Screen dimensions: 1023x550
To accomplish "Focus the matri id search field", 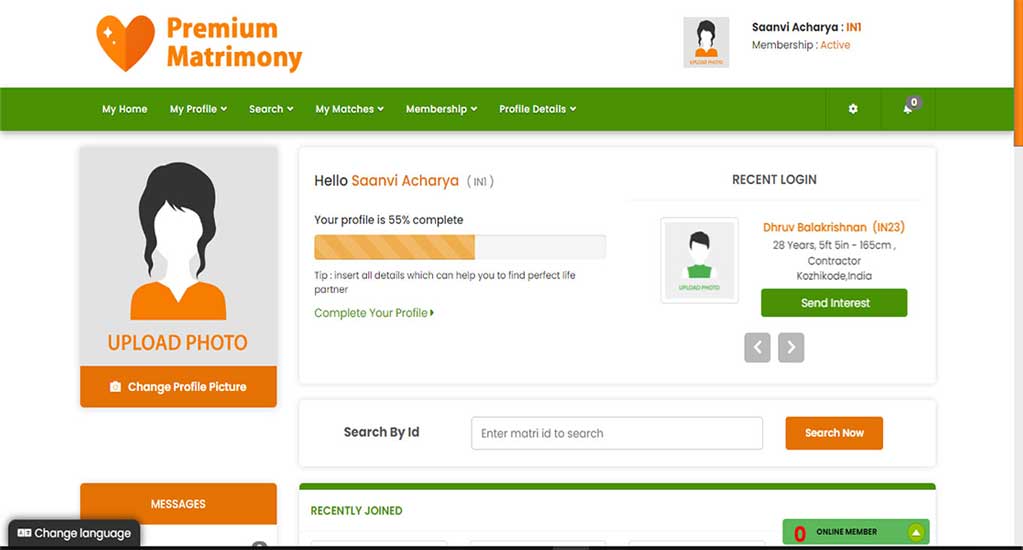I will click(x=617, y=433).
